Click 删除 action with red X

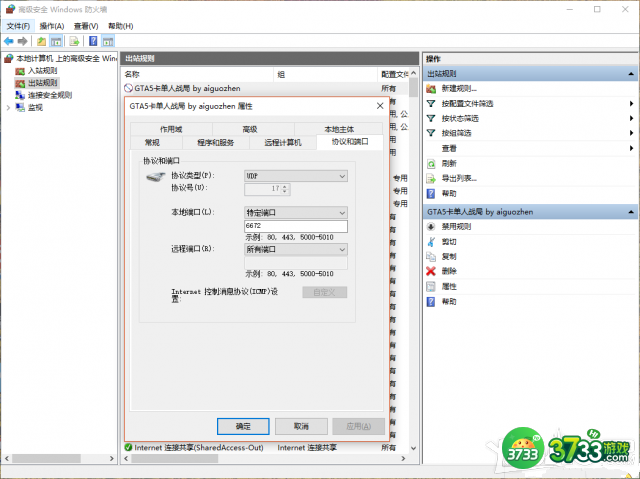[x=449, y=271]
